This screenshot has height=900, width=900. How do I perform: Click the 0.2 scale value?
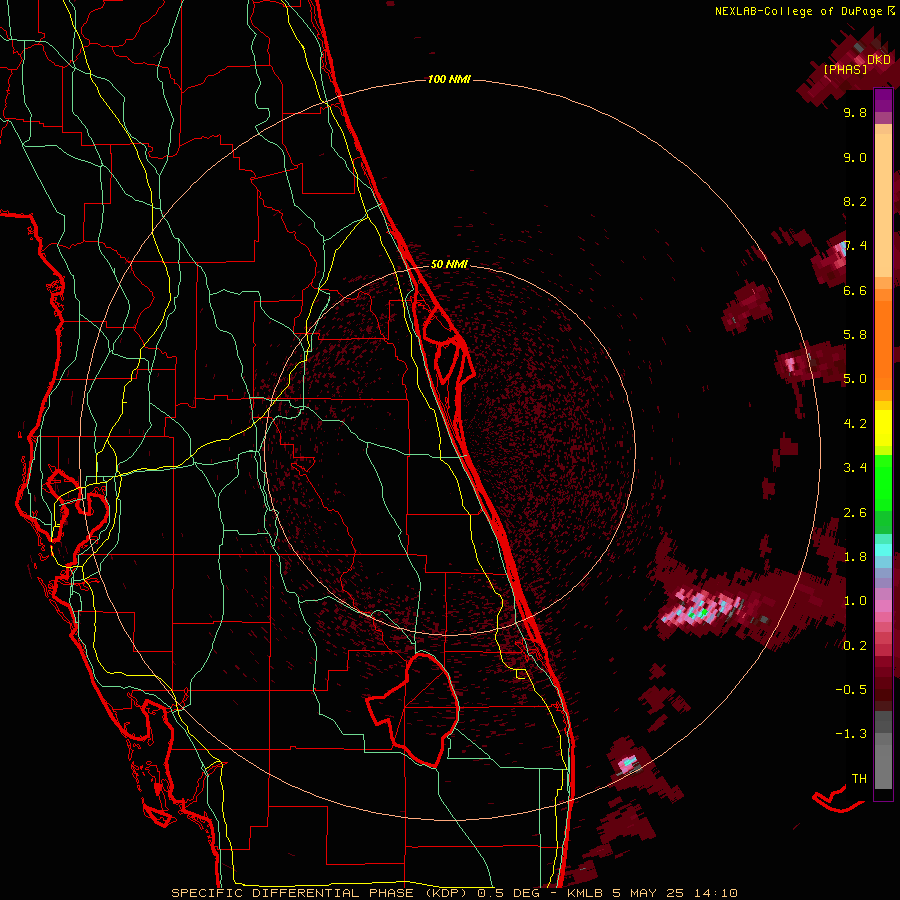point(855,646)
